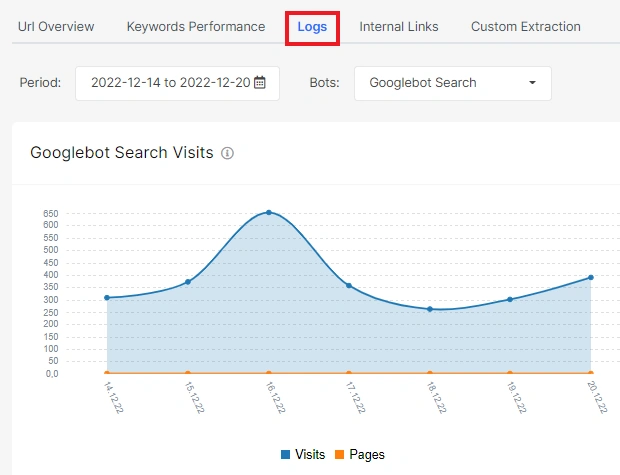Screen dimensions: 620x475
Task: Select the 14.12.22 visits data point
Action: [107, 297]
